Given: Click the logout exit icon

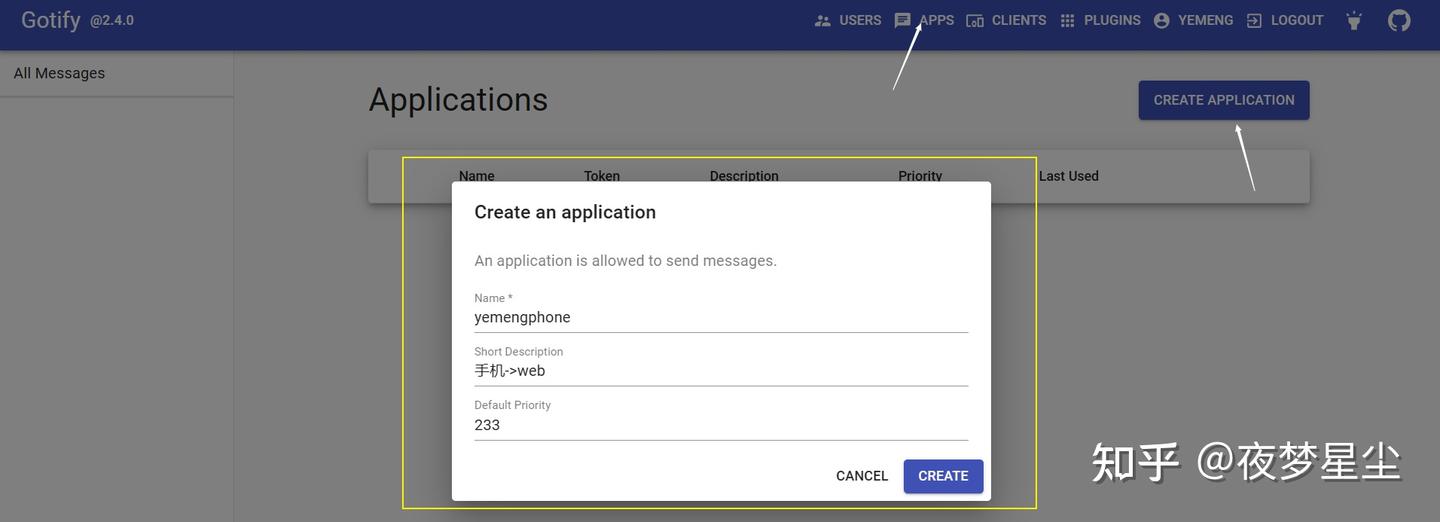Looking at the screenshot, I should 1254,20.
